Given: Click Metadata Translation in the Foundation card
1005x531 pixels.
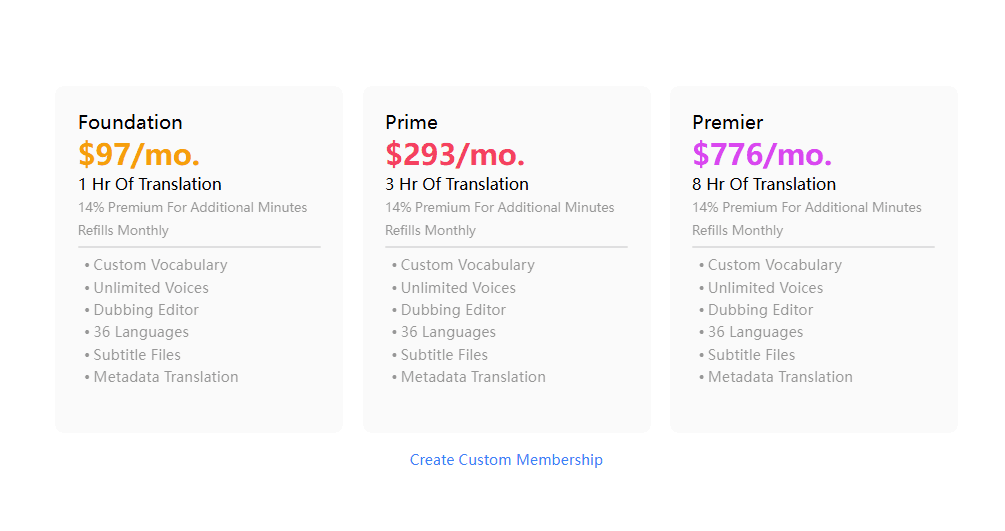Looking at the screenshot, I should 166,377.
